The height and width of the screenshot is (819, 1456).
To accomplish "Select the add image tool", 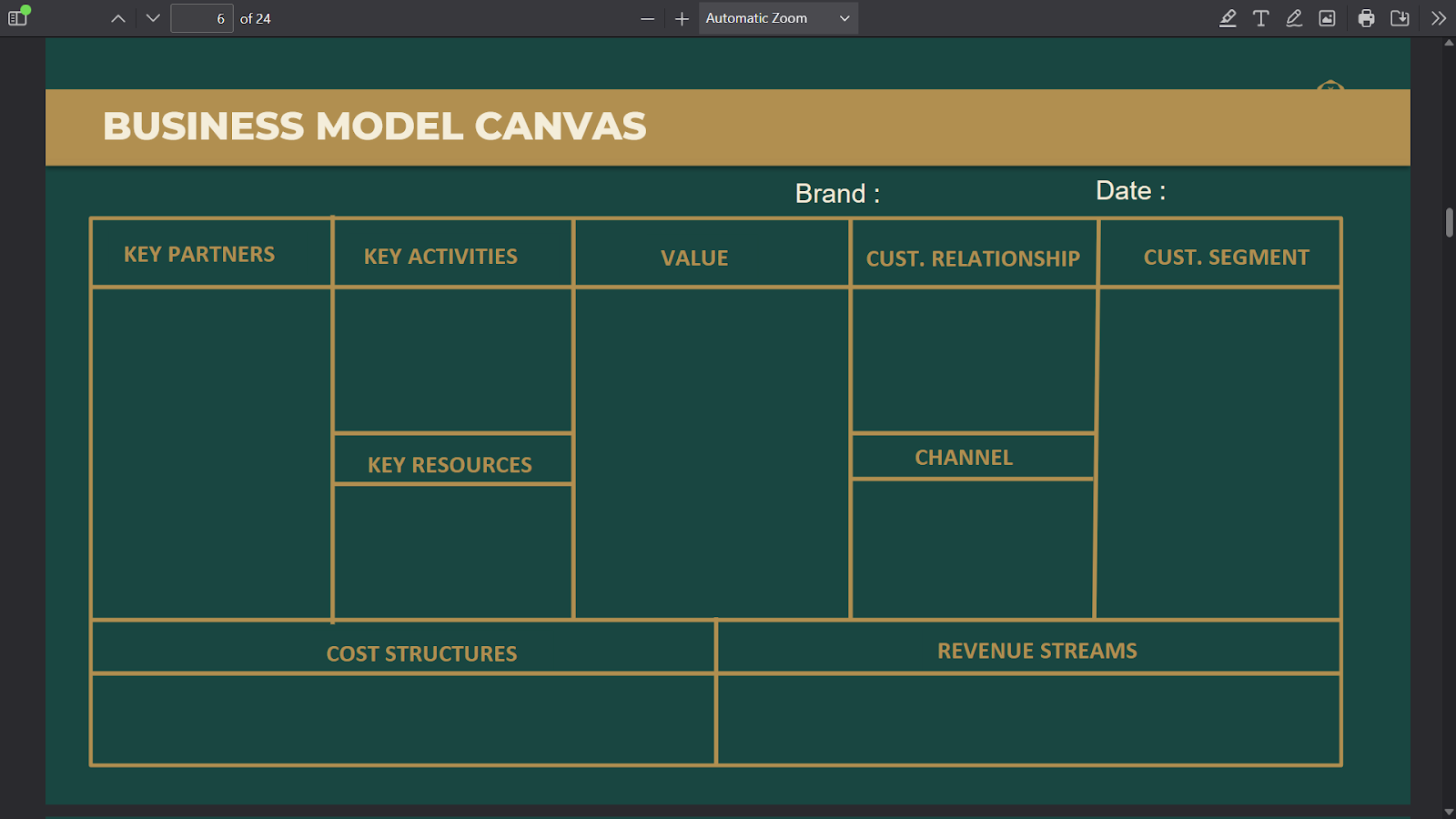I will [x=1328, y=18].
